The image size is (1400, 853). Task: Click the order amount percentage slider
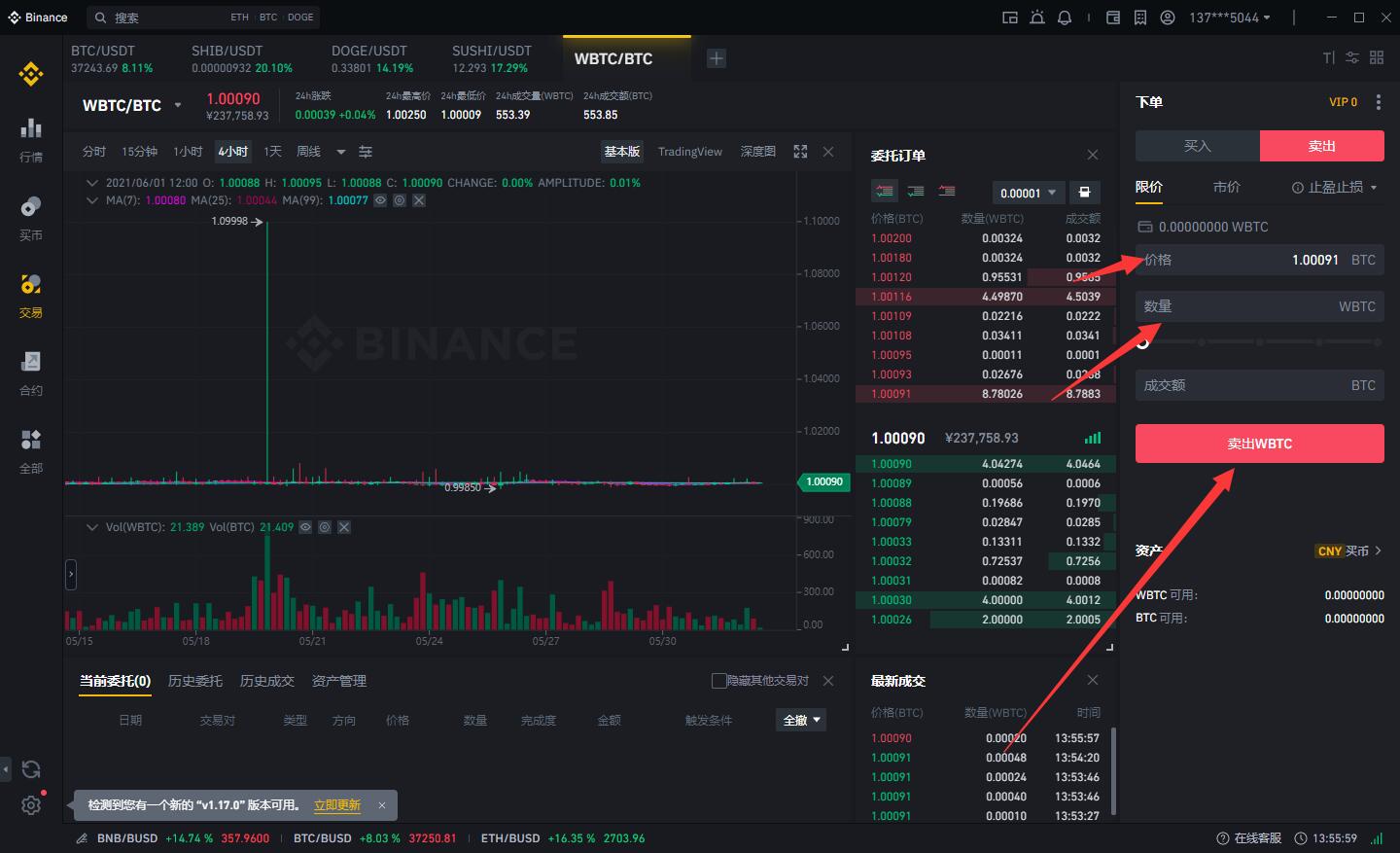[x=1260, y=342]
